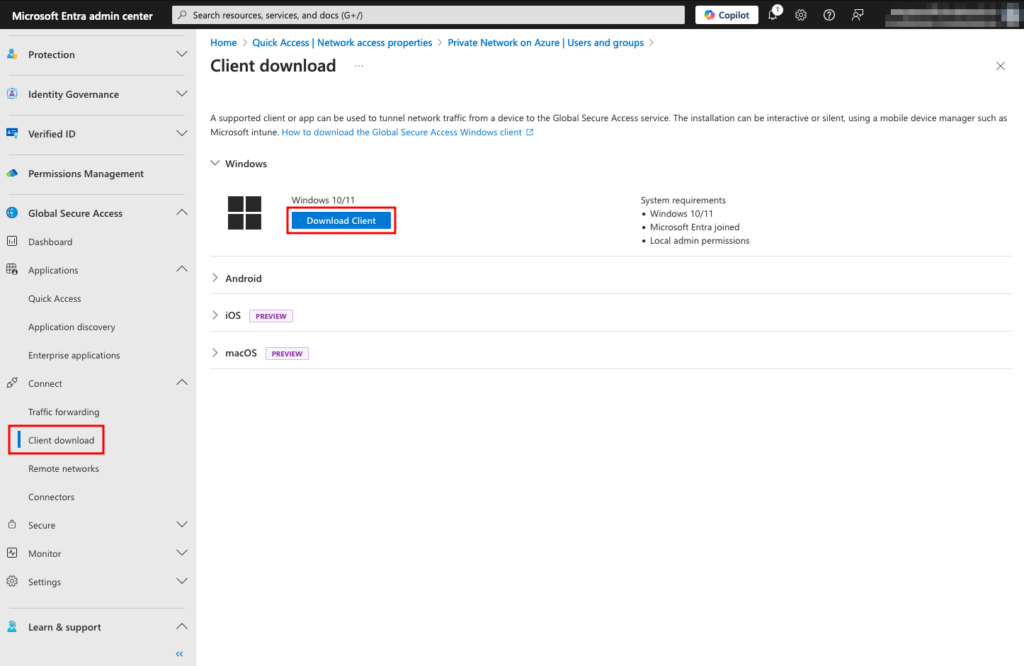Select Client download menu item
This screenshot has height=666, width=1024.
(x=61, y=440)
